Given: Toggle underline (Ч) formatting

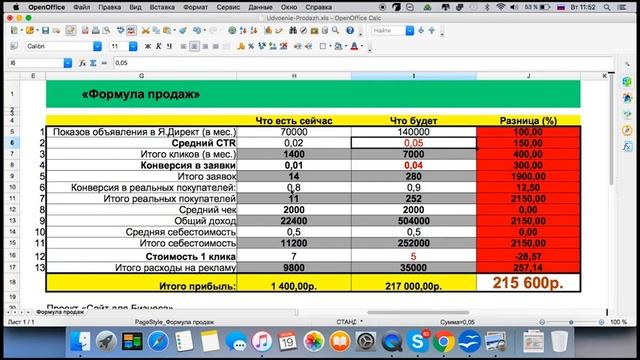Looking at the screenshot, I should pos(169,46).
